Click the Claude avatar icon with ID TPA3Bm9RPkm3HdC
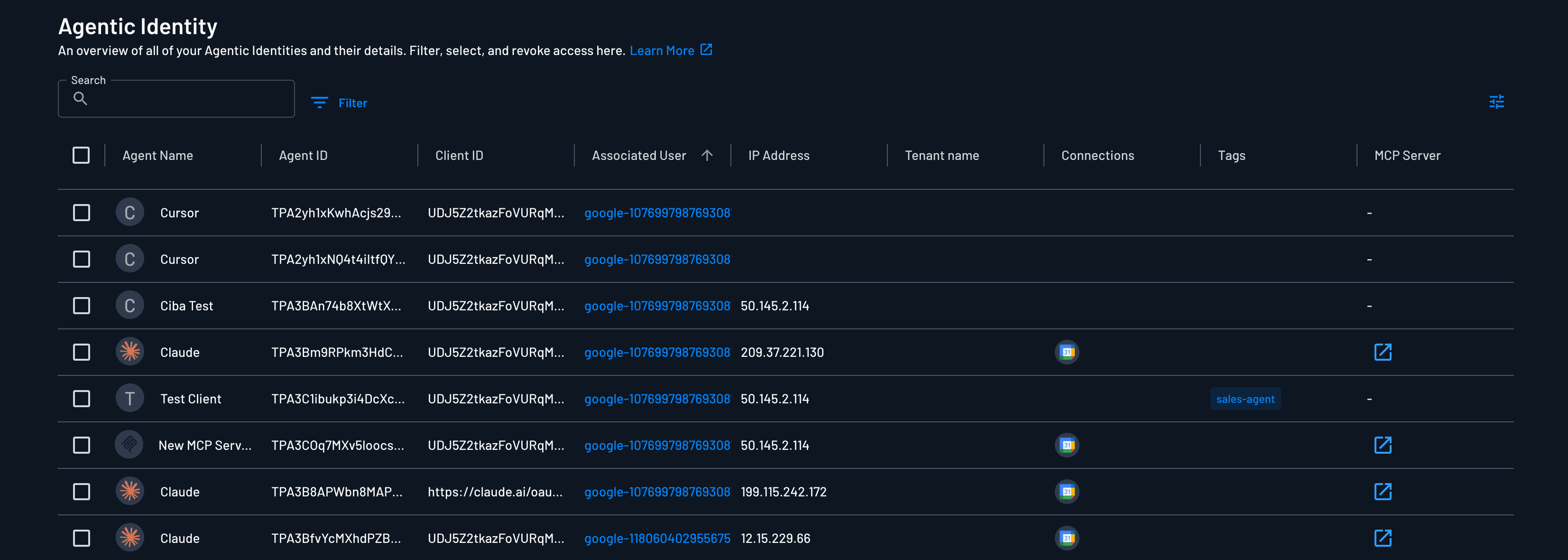The image size is (1568, 560). point(129,352)
